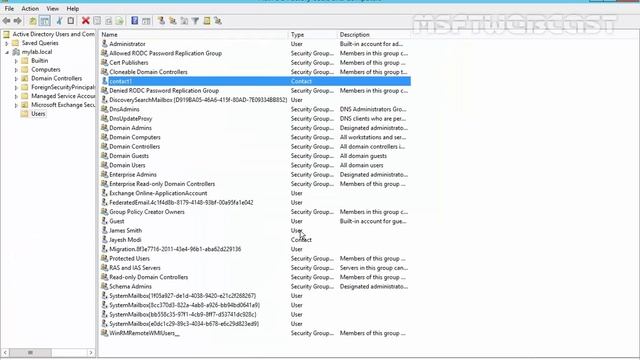Expand the Saved Queries node
Screen dimensions: 640x360
pyautogui.click(x=7, y=43)
